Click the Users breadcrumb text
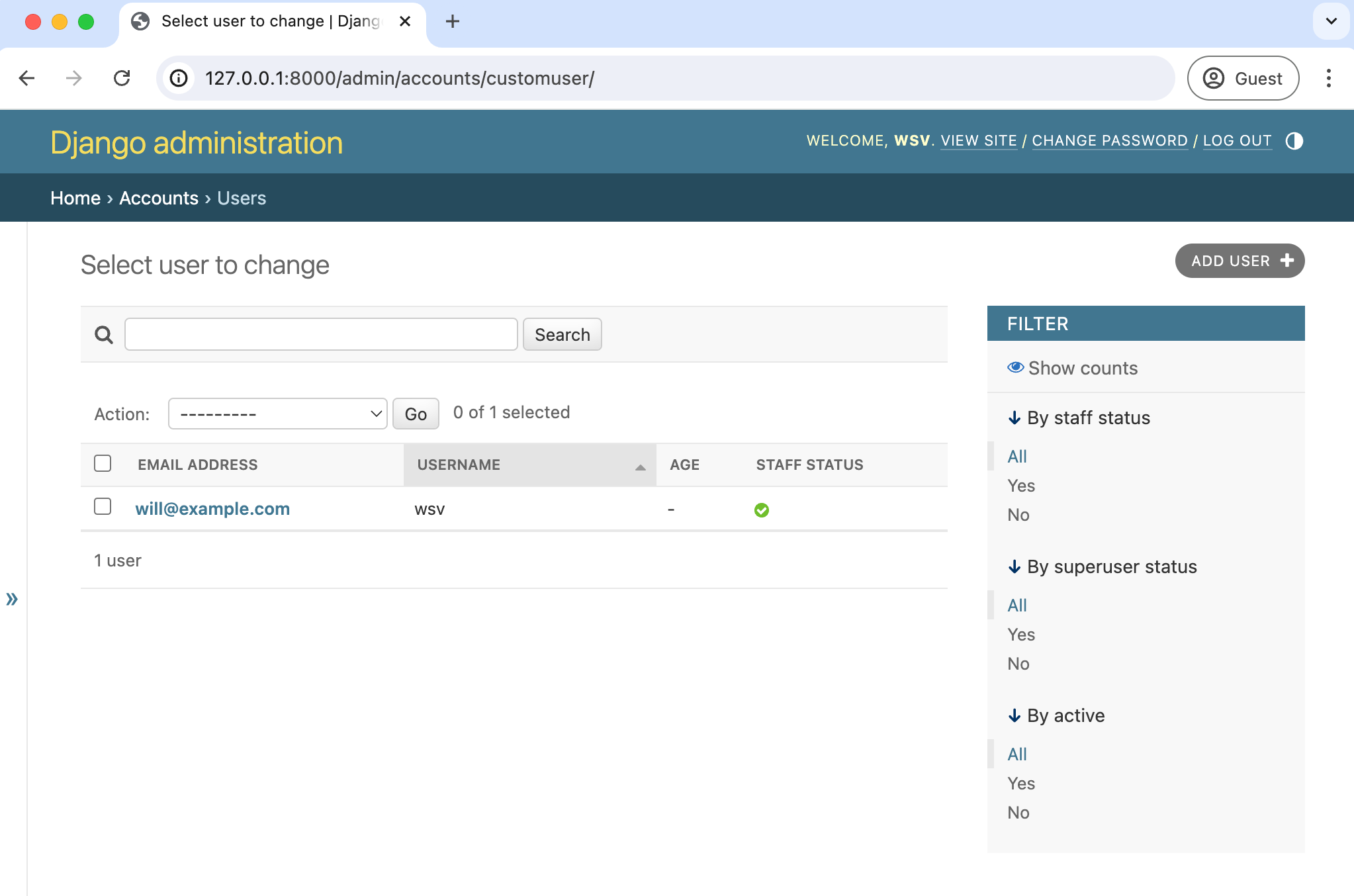 point(242,198)
